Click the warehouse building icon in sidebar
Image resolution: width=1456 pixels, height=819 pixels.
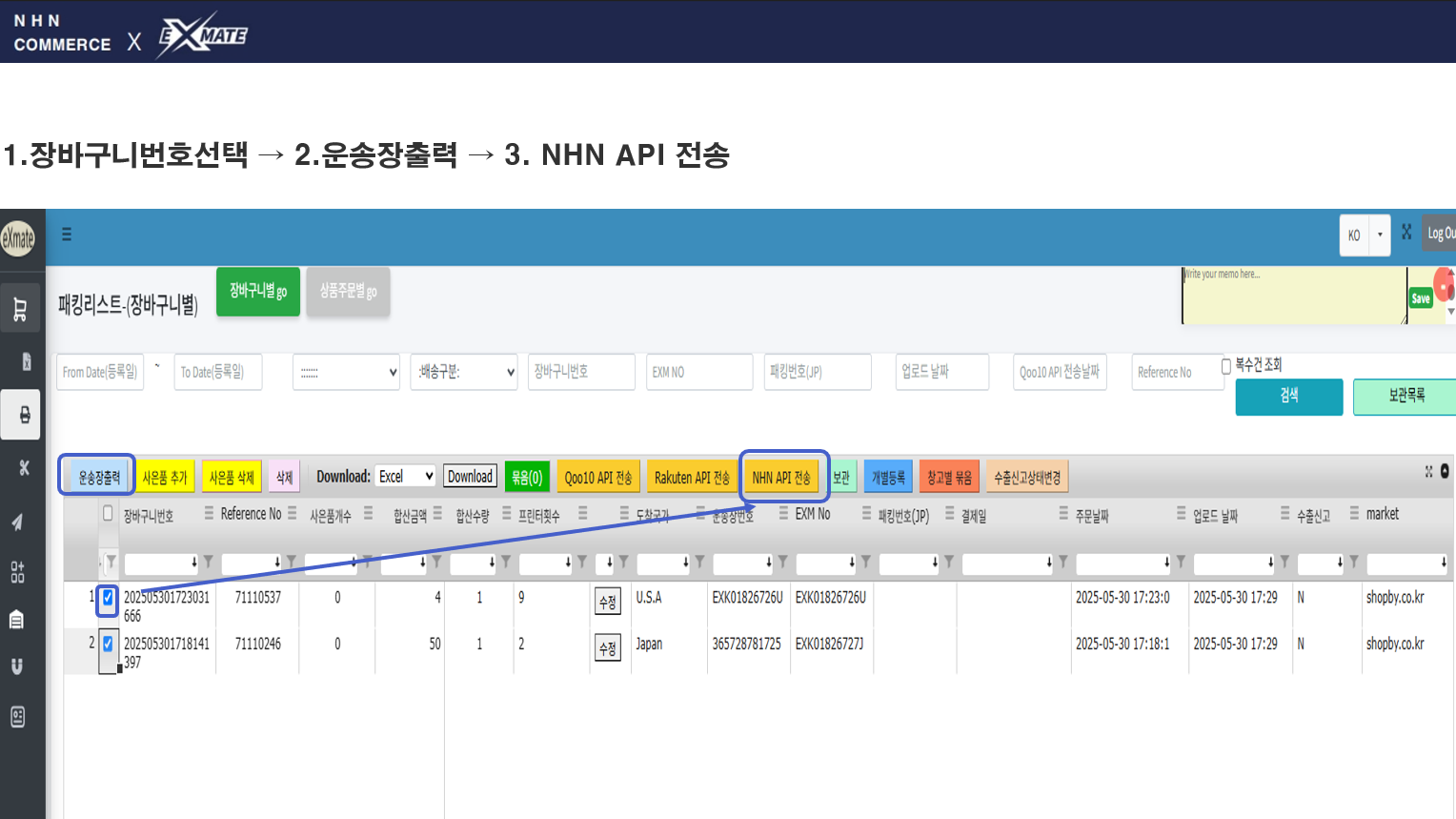17,620
